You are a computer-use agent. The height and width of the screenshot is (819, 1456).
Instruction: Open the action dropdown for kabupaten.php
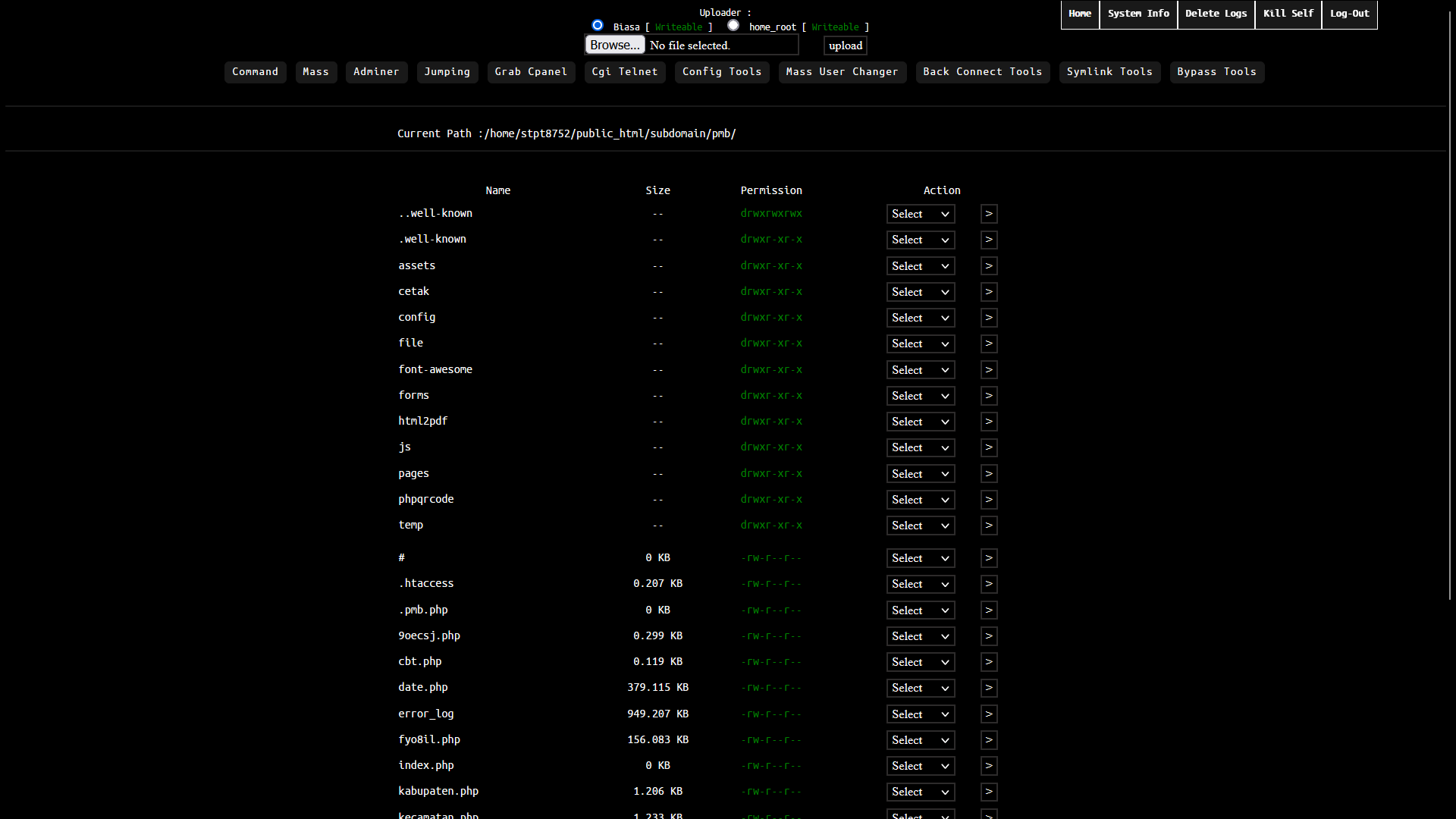coord(921,792)
